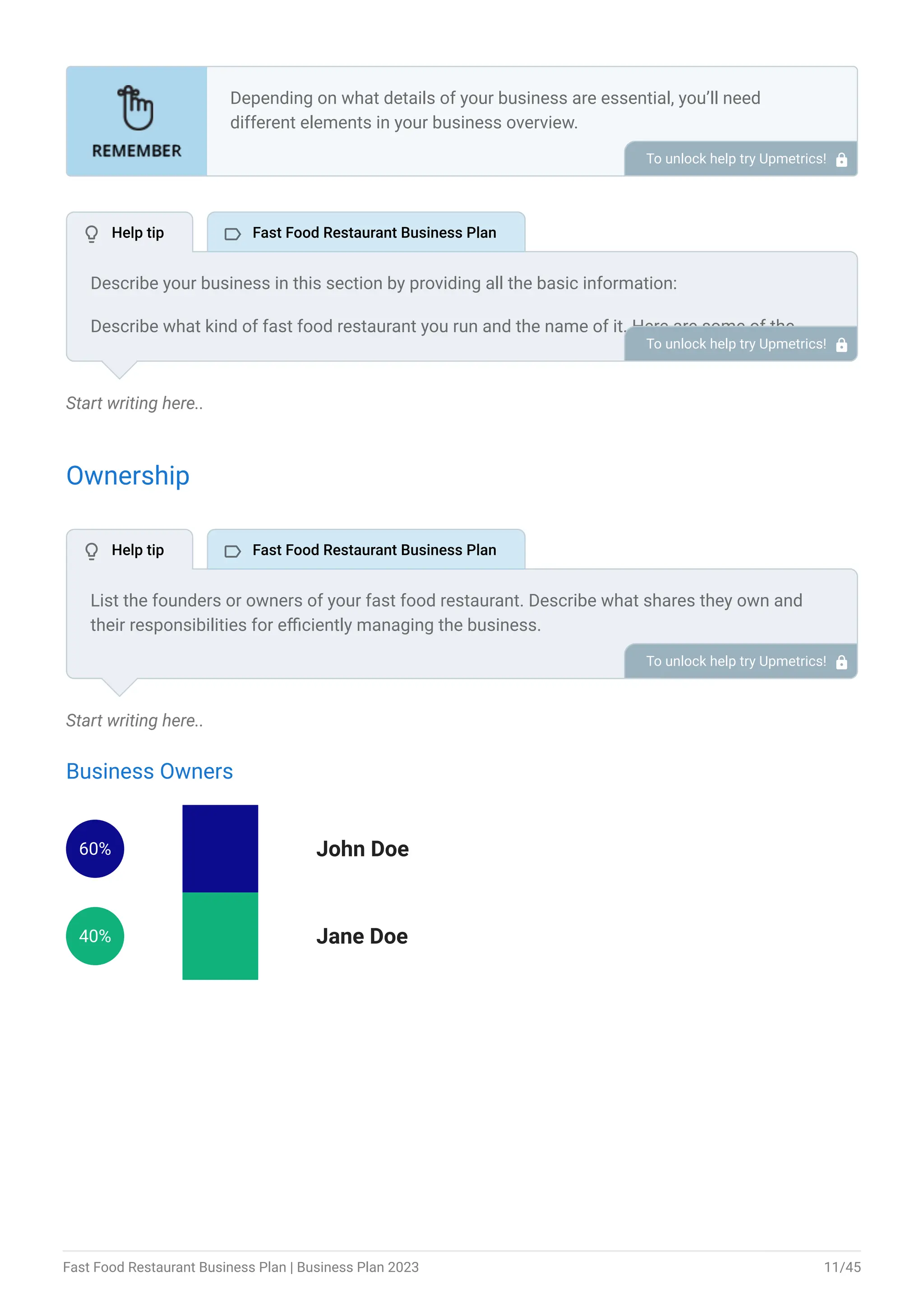
Task: Click the dark blue 60% circle
Action: pyautogui.click(x=95, y=849)
